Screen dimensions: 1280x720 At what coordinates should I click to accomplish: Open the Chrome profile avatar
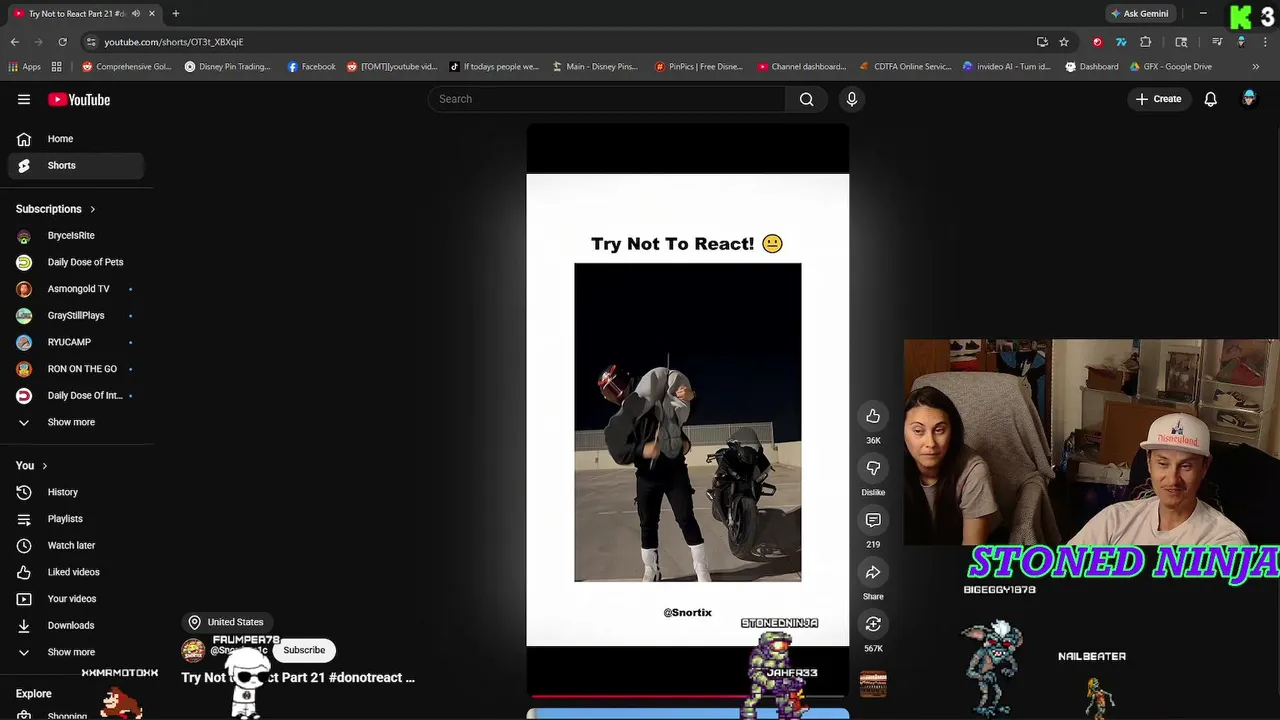1241,42
